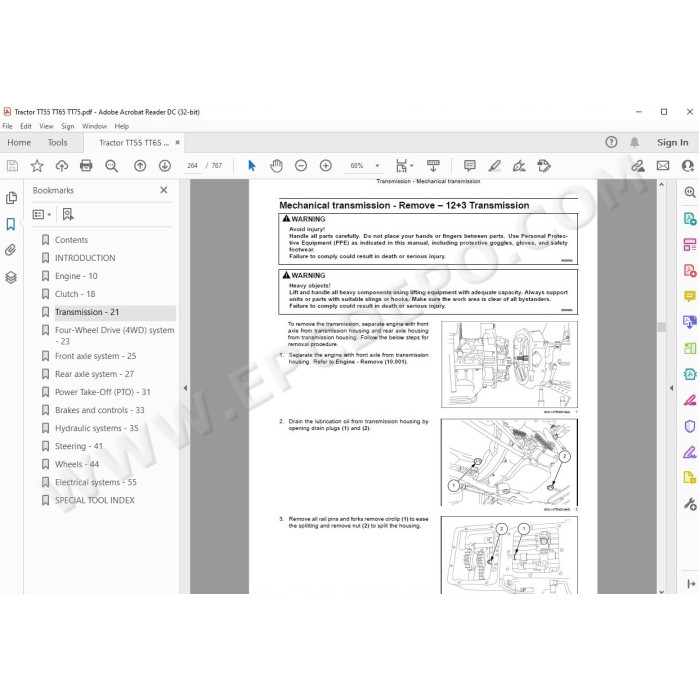Open SPECIAL TOOL INDEX bookmark
This screenshot has width=700, height=700.
tap(95, 500)
